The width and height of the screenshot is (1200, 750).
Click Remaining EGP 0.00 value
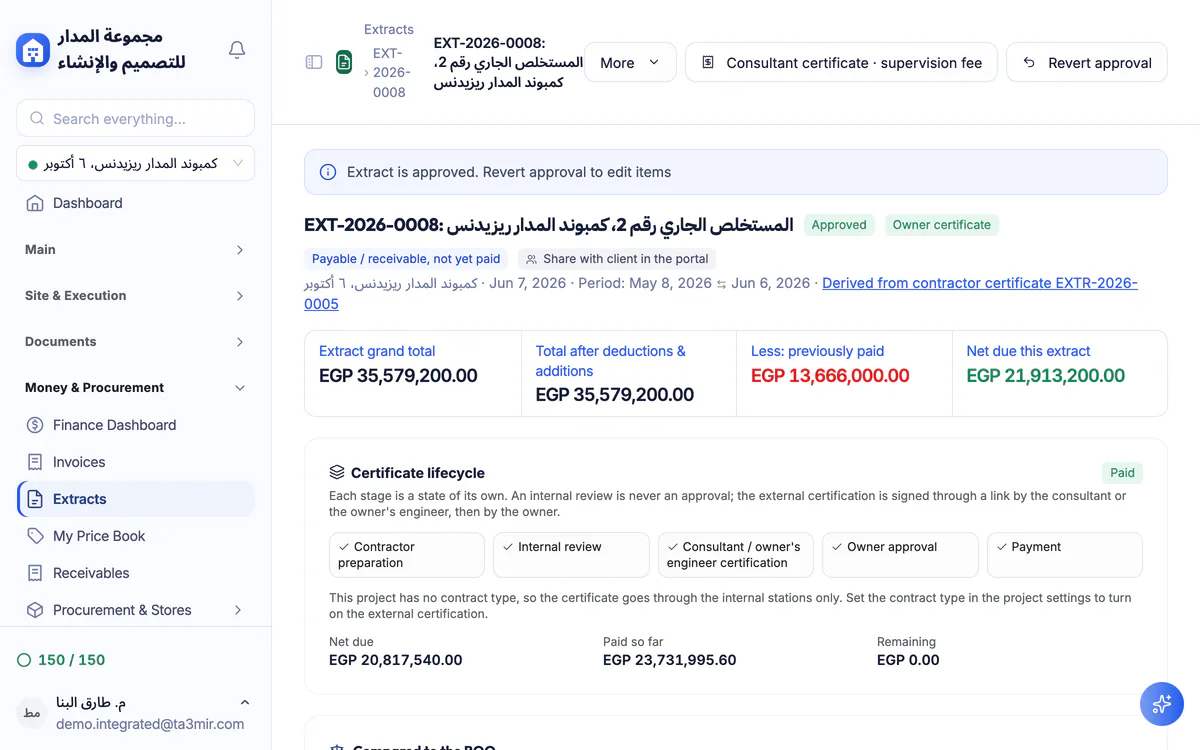(x=908, y=660)
